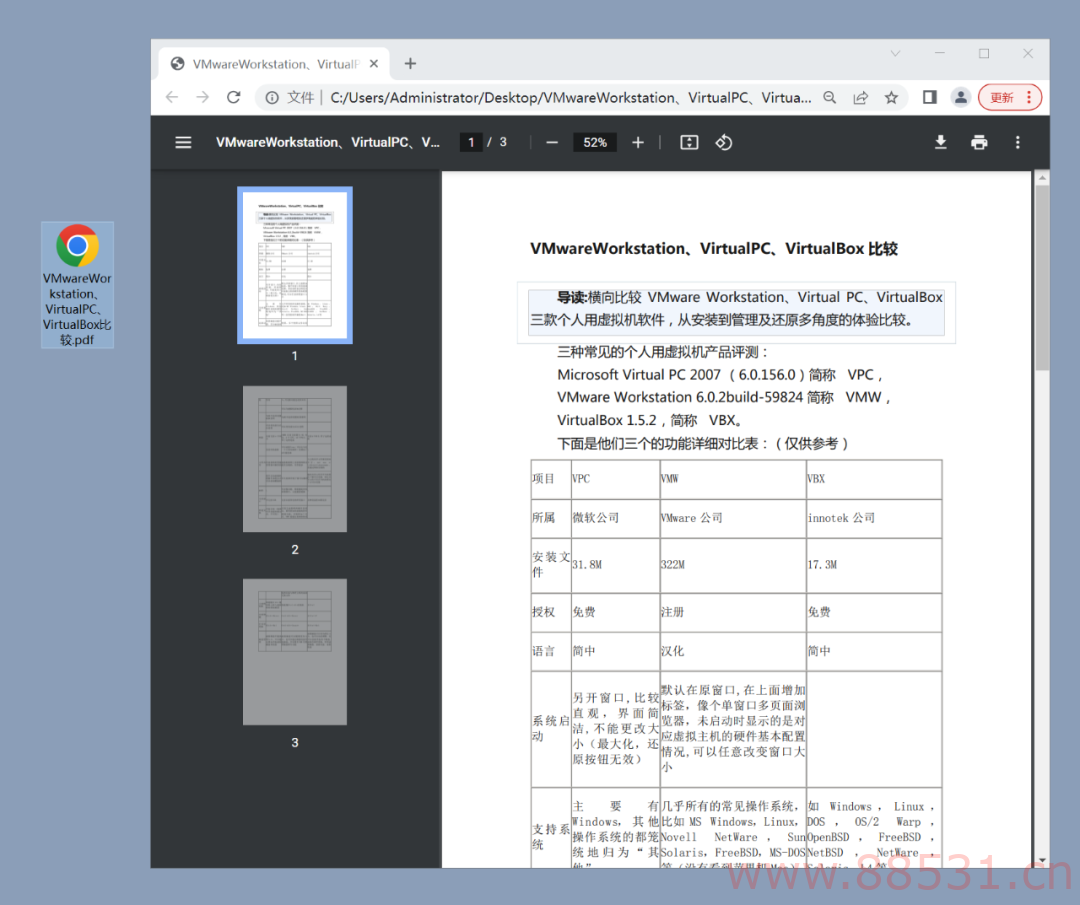Expand the tab search chevron
Screen dimensions: 1080x905
895,53
